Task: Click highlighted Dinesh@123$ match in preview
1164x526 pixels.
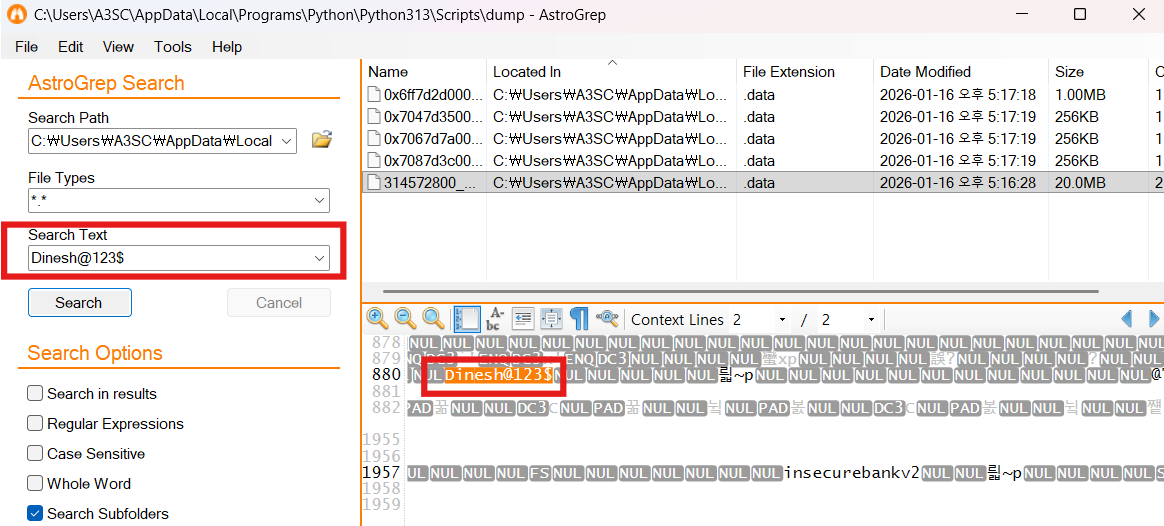Action: (x=498, y=375)
